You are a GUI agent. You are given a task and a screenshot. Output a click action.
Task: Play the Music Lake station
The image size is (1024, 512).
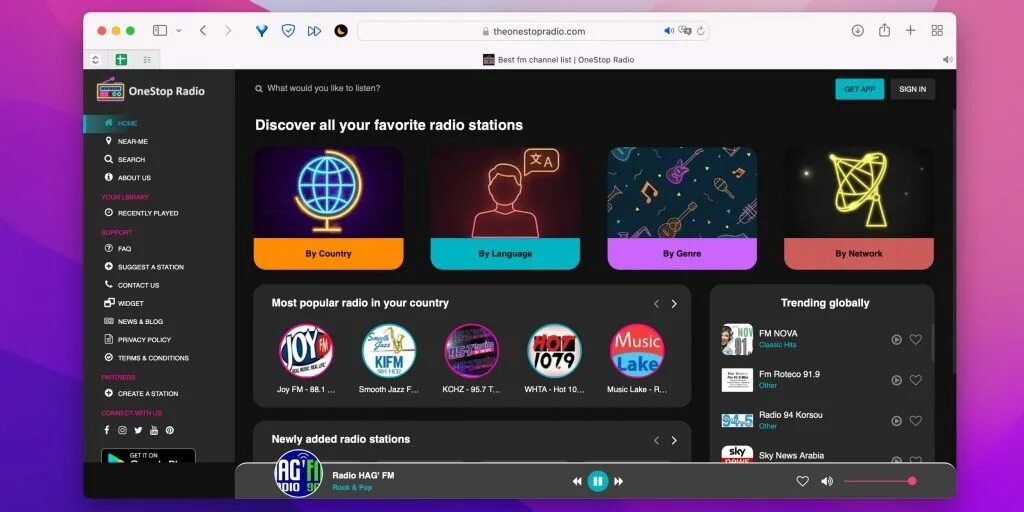click(x=637, y=351)
